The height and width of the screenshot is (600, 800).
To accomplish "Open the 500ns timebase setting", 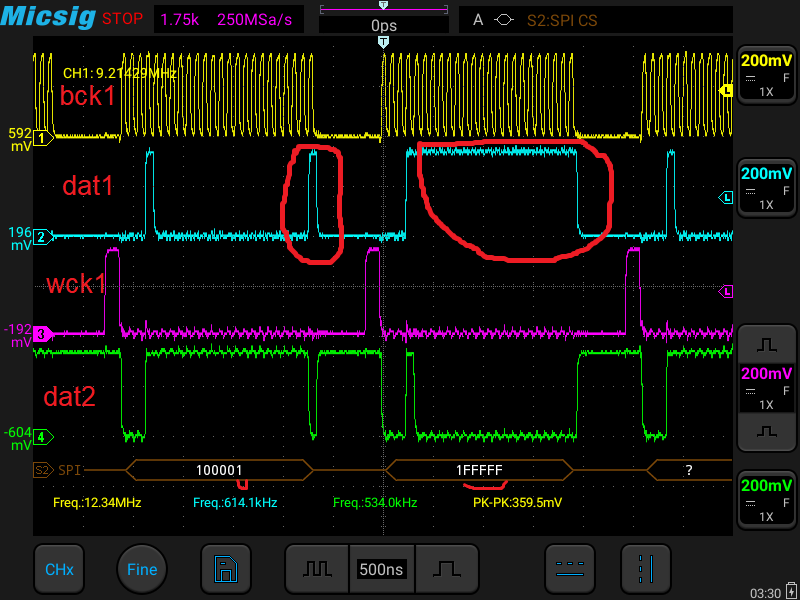I will pyautogui.click(x=381, y=569).
